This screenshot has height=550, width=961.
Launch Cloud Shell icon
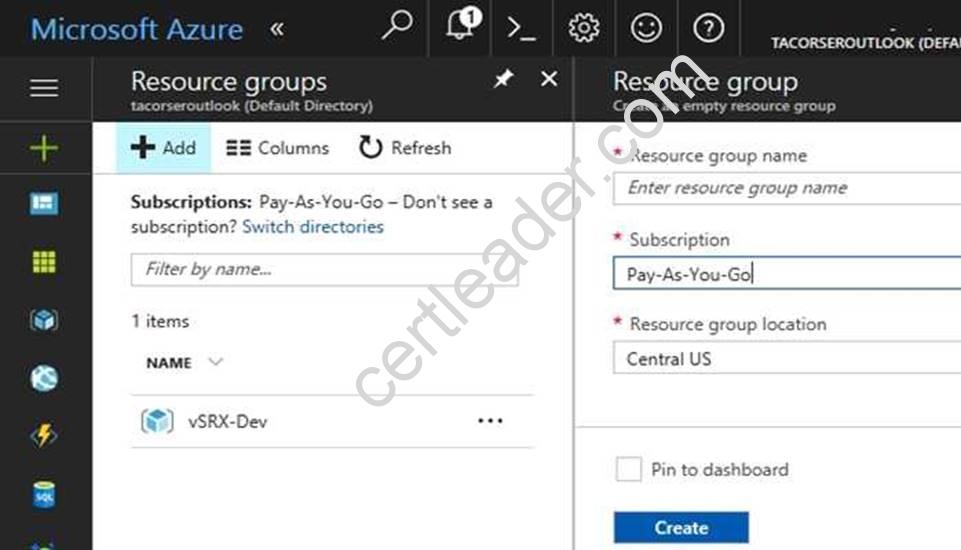[x=522, y=28]
